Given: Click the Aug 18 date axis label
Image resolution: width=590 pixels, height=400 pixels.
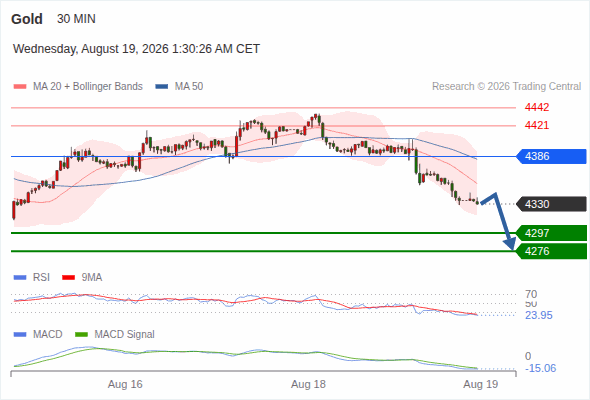Looking at the screenshot, I should pyautogui.click(x=308, y=384).
